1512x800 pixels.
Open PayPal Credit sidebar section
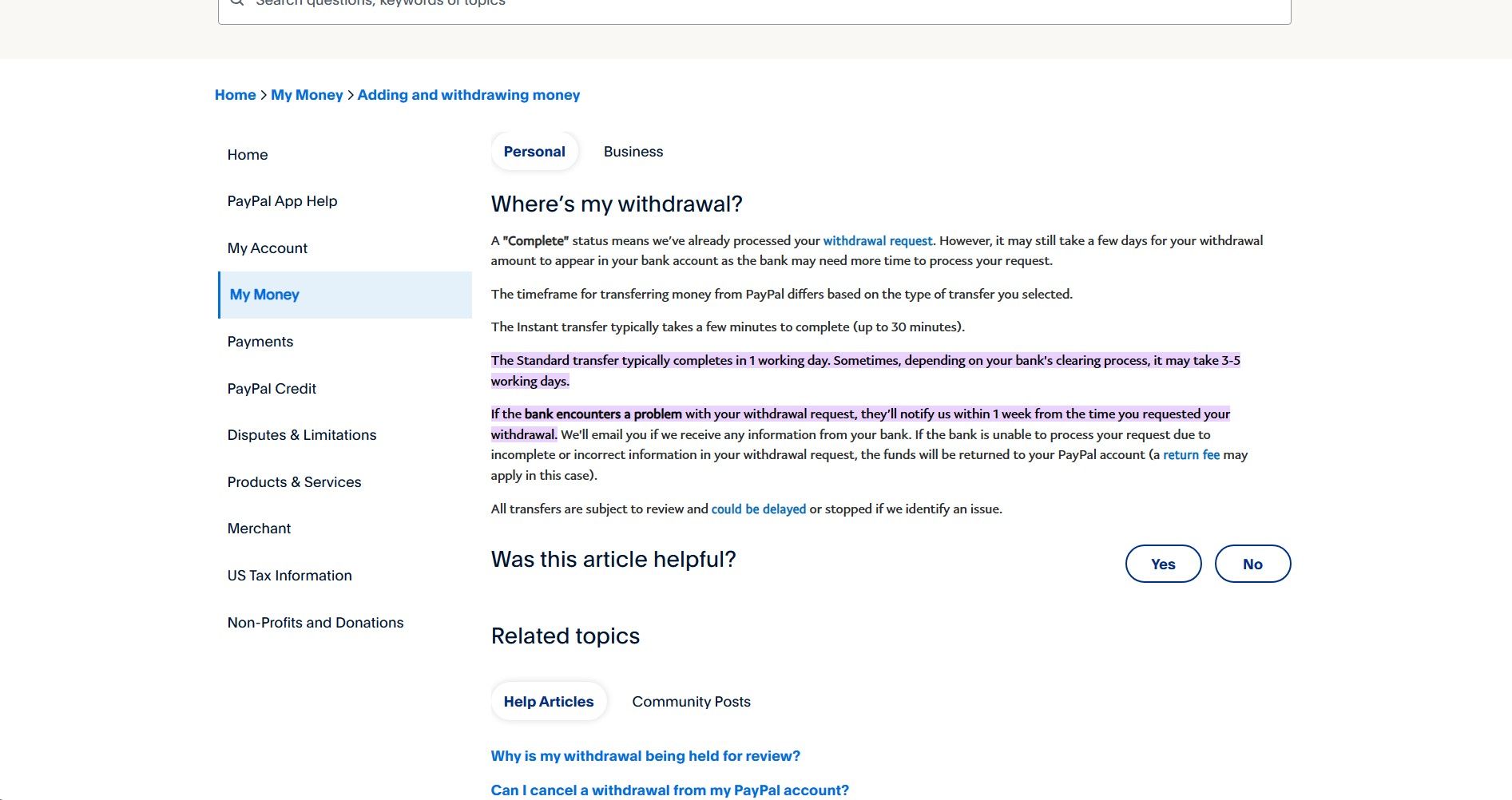coord(272,389)
